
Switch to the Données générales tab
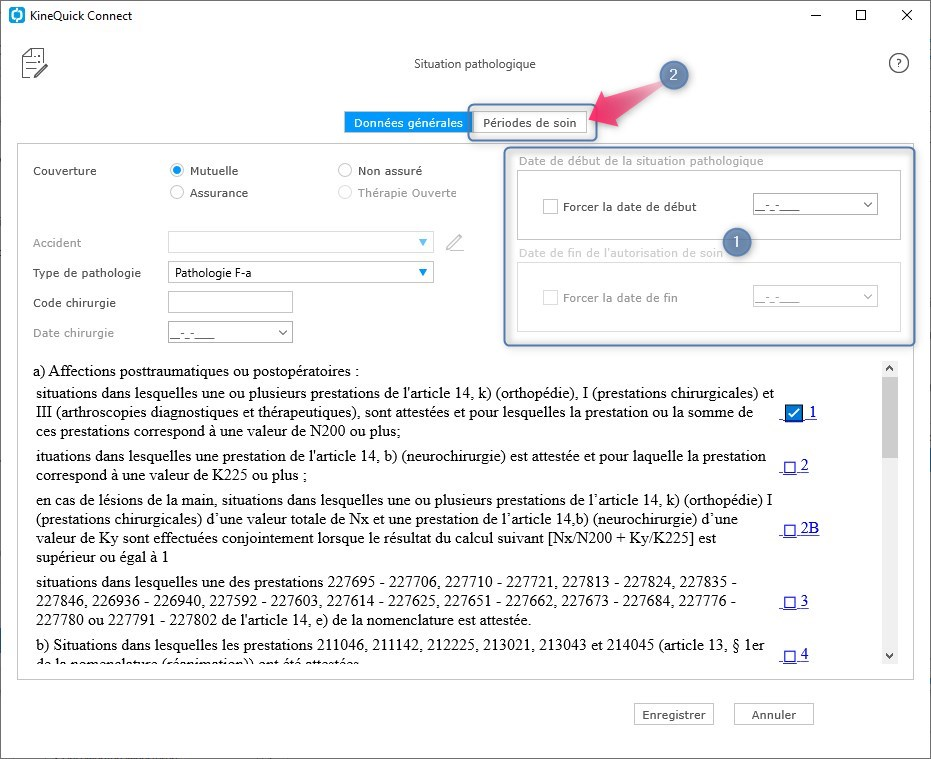[408, 122]
